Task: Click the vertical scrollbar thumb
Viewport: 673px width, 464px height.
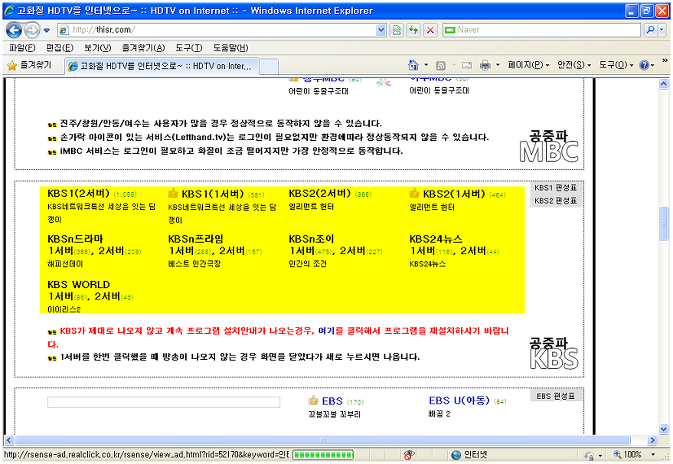Action: 664,223
